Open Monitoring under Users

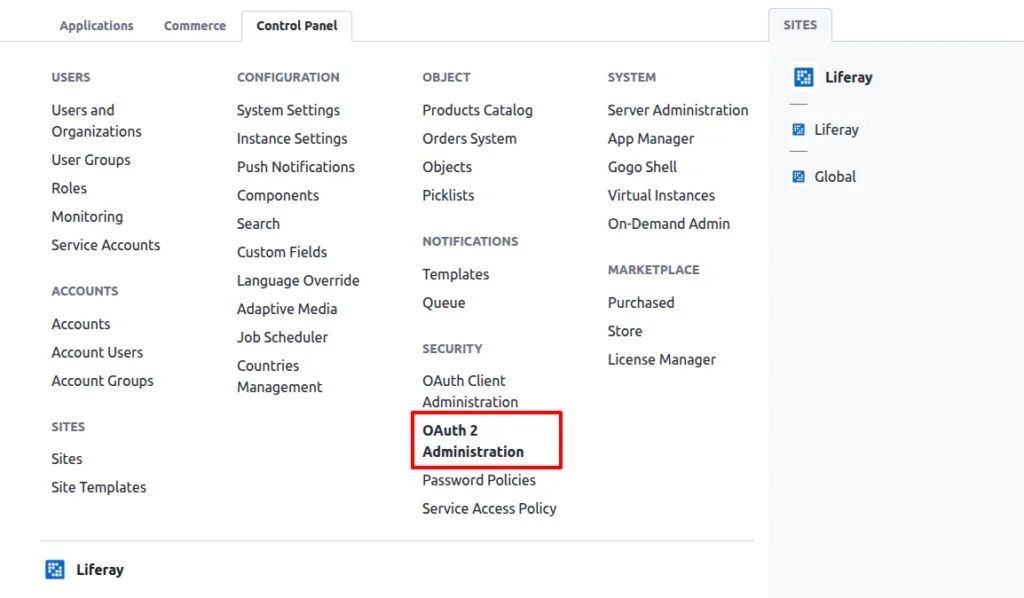tap(87, 217)
